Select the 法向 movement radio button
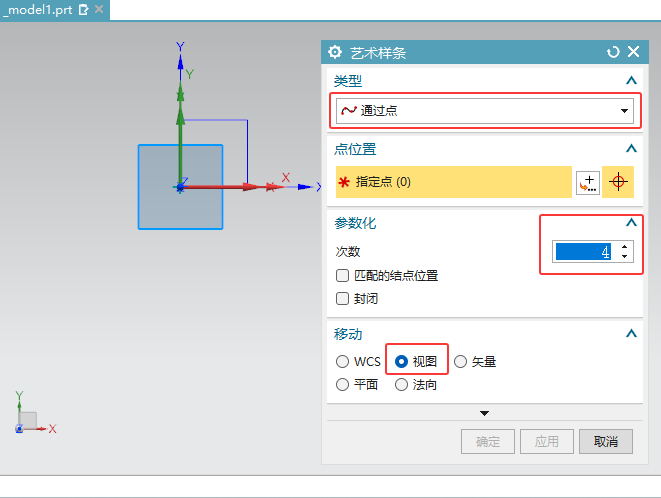 pyautogui.click(x=401, y=385)
